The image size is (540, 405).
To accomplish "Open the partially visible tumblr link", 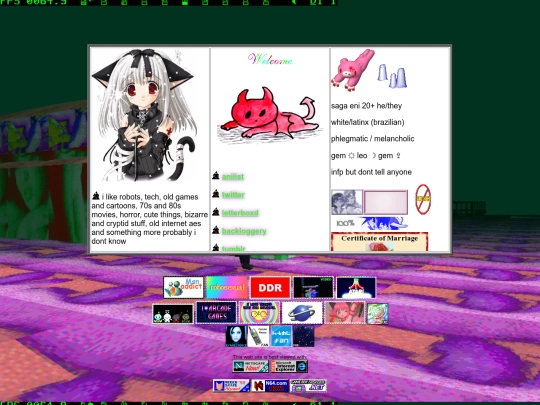I will pos(233,248).
